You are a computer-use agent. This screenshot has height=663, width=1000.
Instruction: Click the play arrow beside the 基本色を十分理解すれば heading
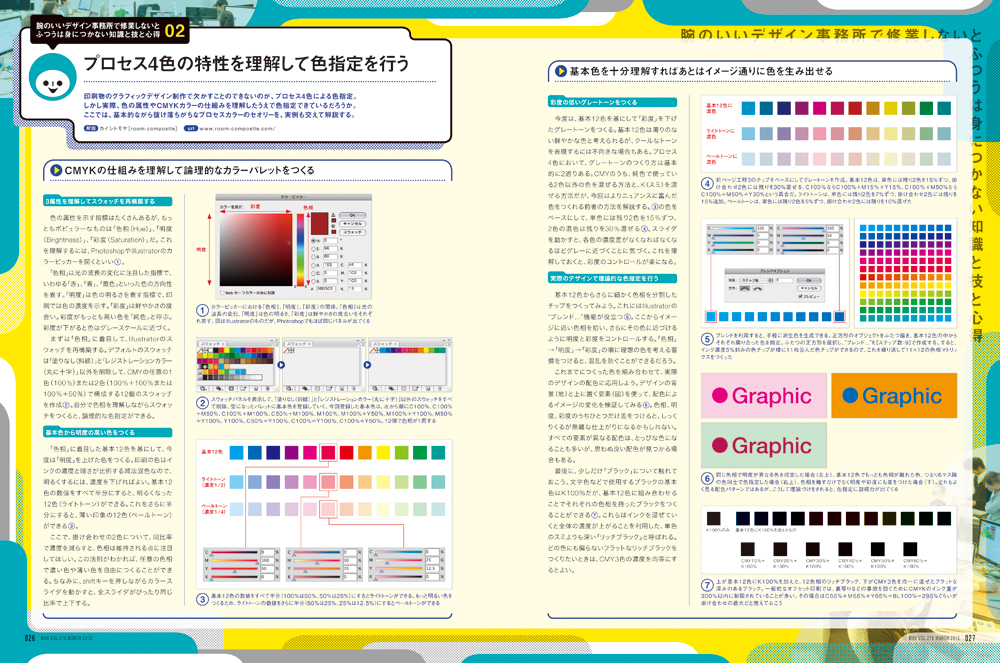point(561,71)
